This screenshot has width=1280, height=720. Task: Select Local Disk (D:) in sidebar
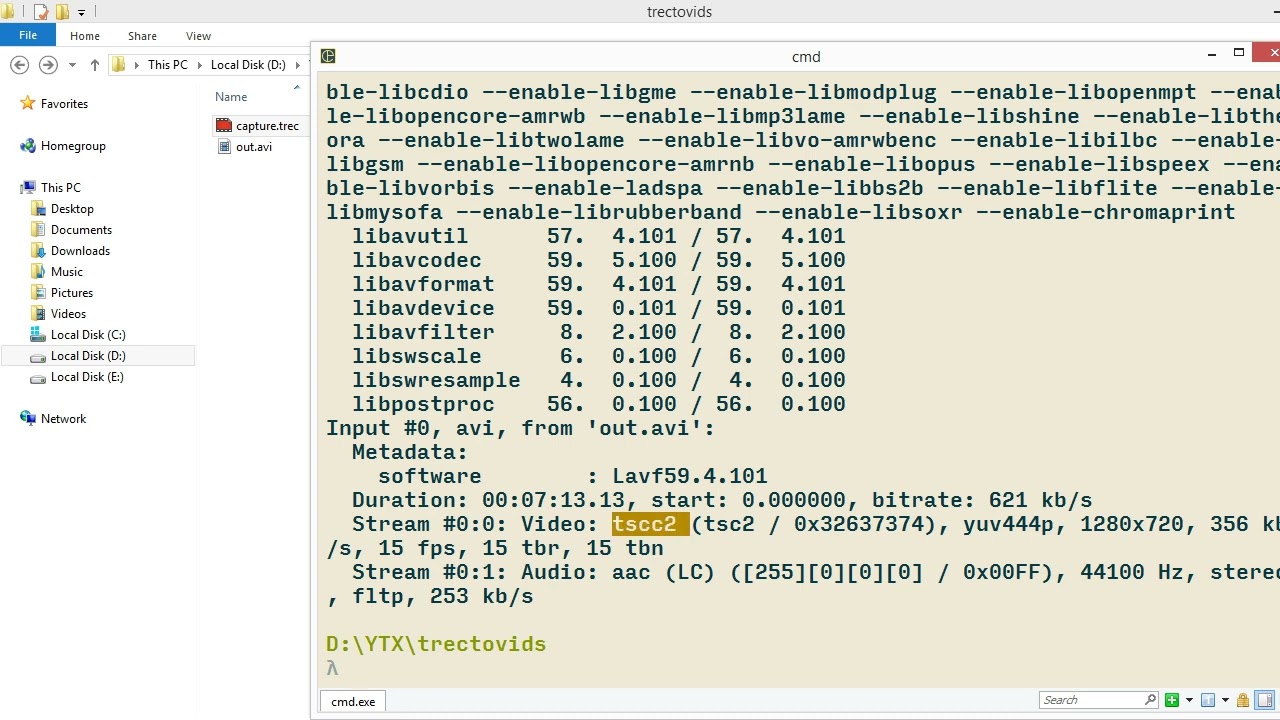(x=88, y=356)
